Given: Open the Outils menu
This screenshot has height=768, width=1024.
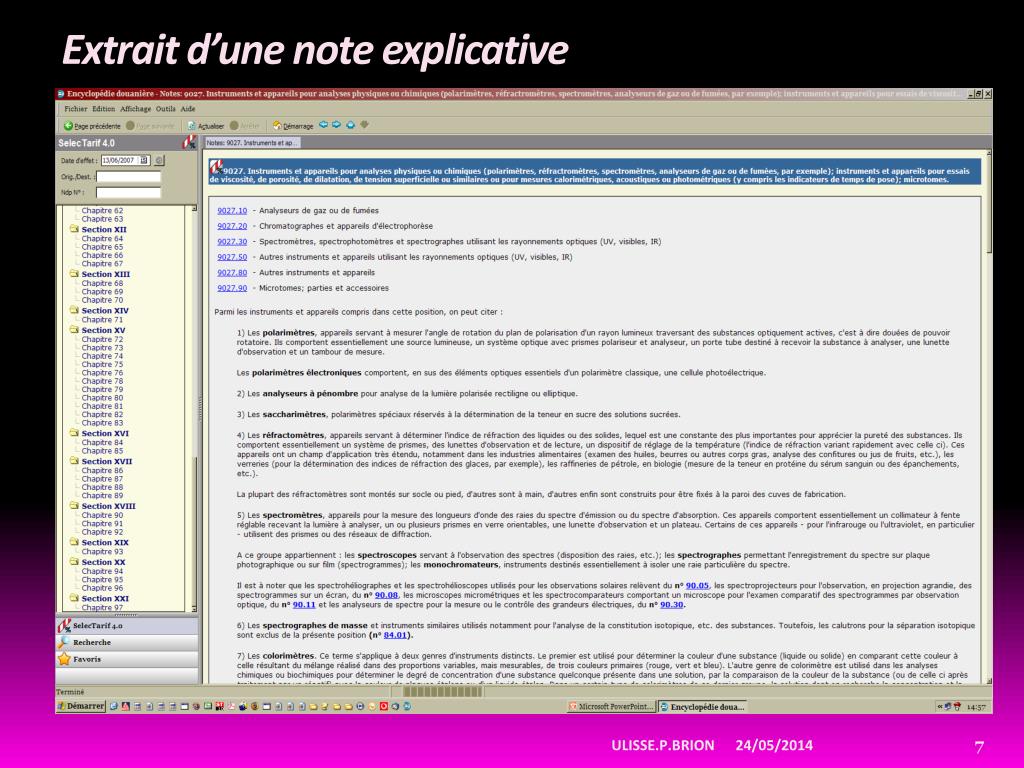Looking at the screenshot, I should tap(165, 109).
